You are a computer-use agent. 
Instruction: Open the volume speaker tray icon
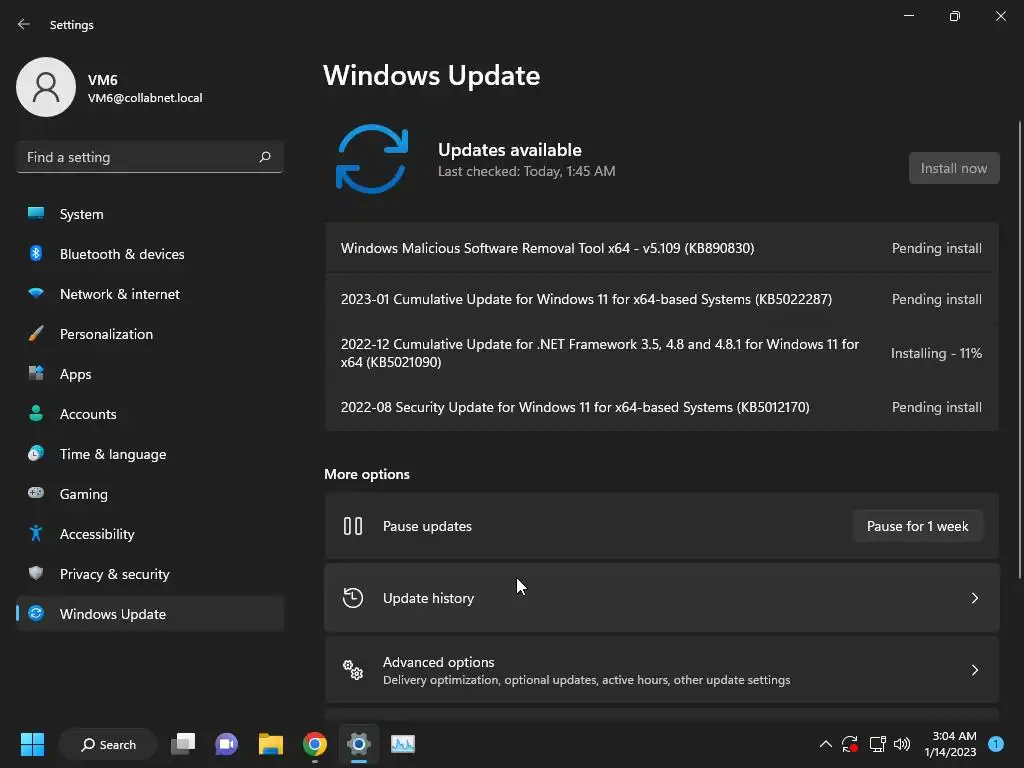tap(902, 744)
